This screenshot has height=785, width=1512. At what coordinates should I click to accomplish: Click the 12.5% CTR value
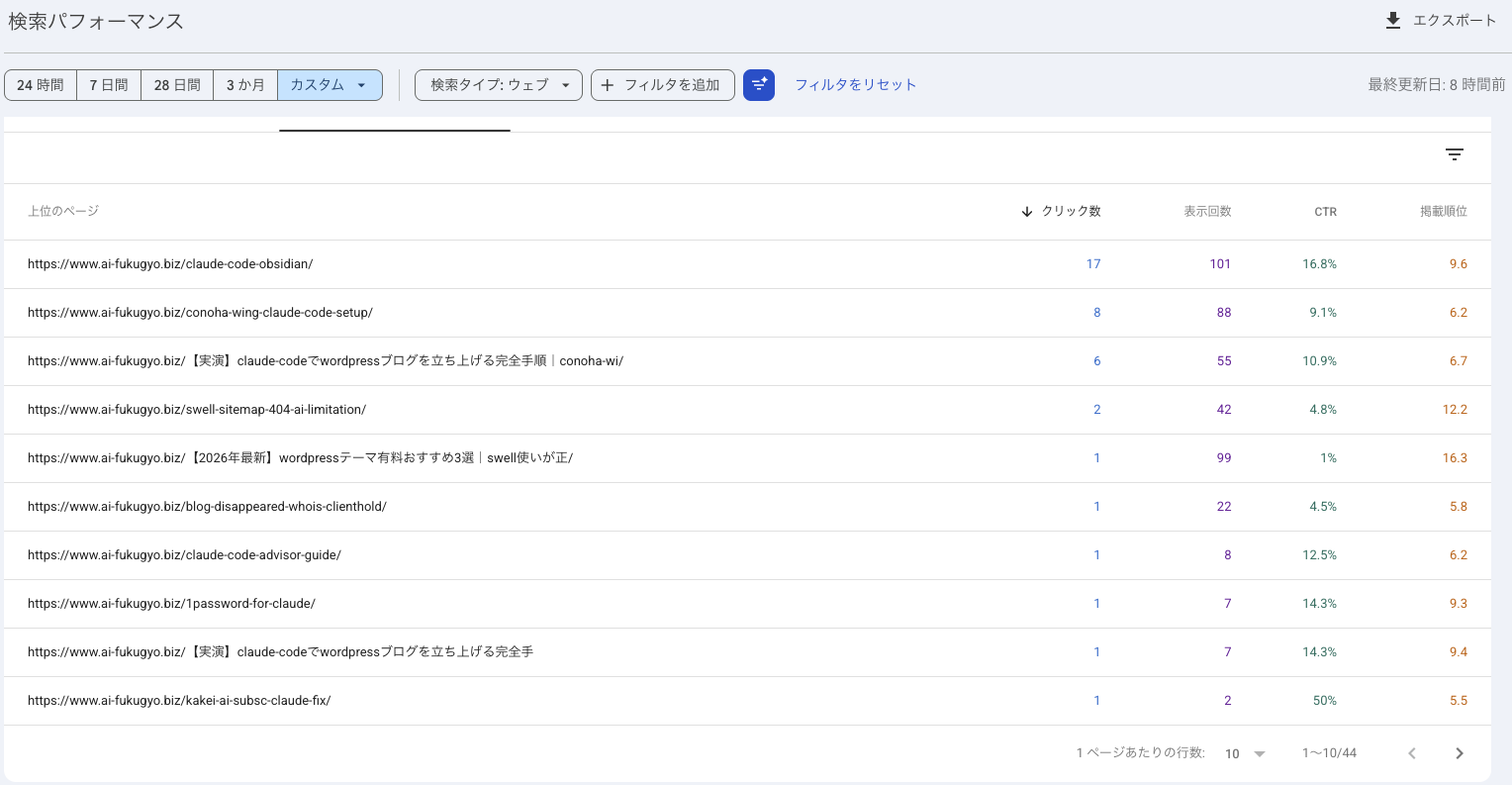(x=1319, y=555)
